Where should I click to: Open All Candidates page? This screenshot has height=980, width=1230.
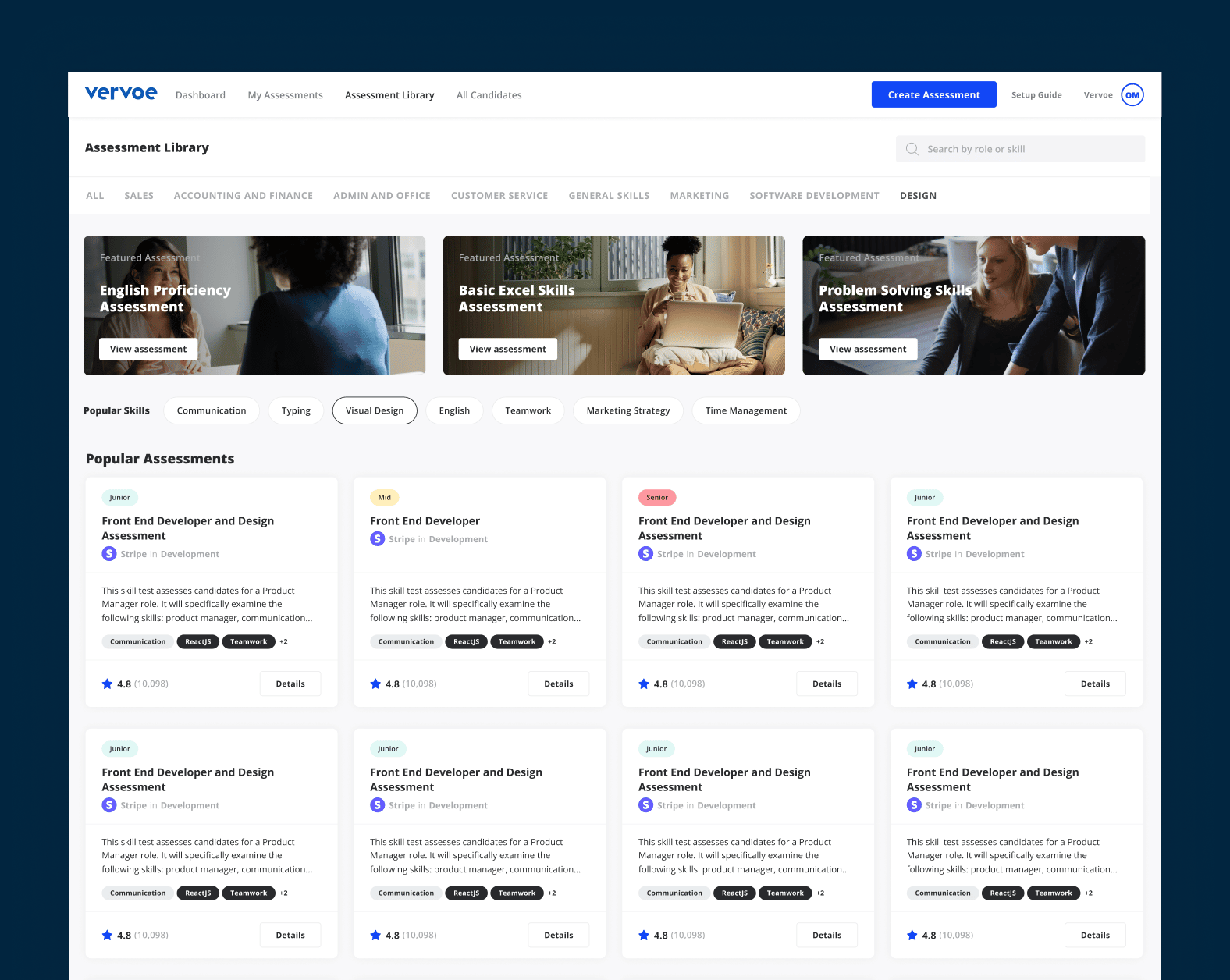(489, 95)
